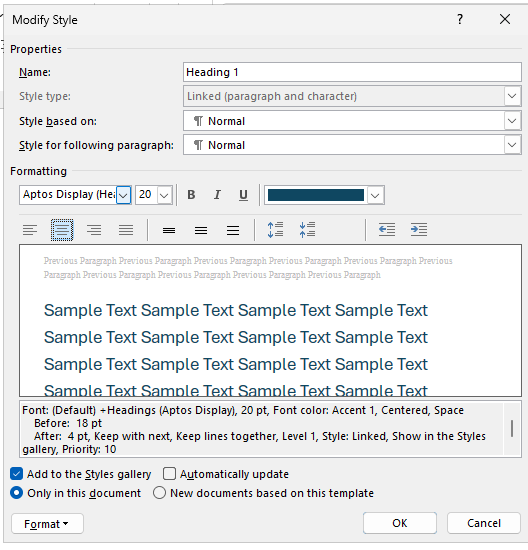Select Only in this document option
This screenshot has height=550, width=528.
pyautogui.click(x=16, y=493)
